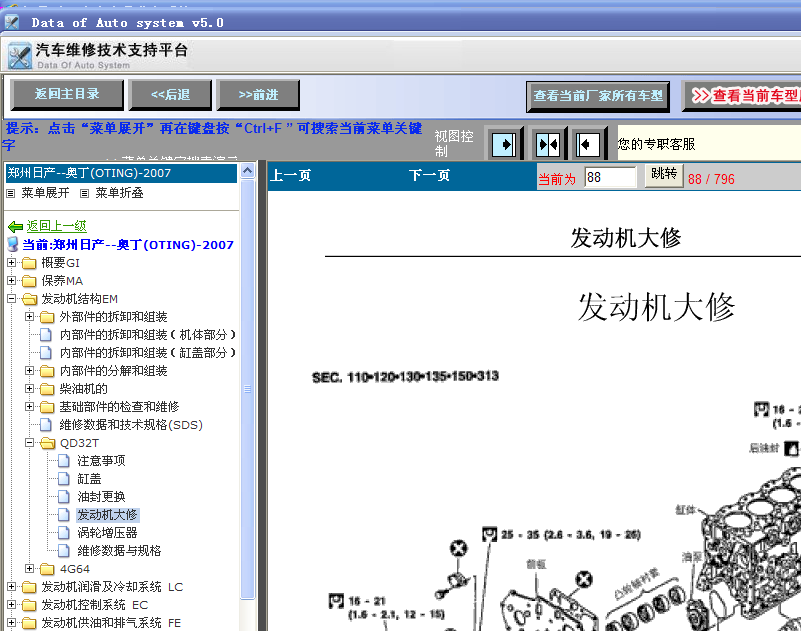Select the 涡轮增压器 tree item
The width and height of the screenshot is (801, 631).
coord(107,533)
